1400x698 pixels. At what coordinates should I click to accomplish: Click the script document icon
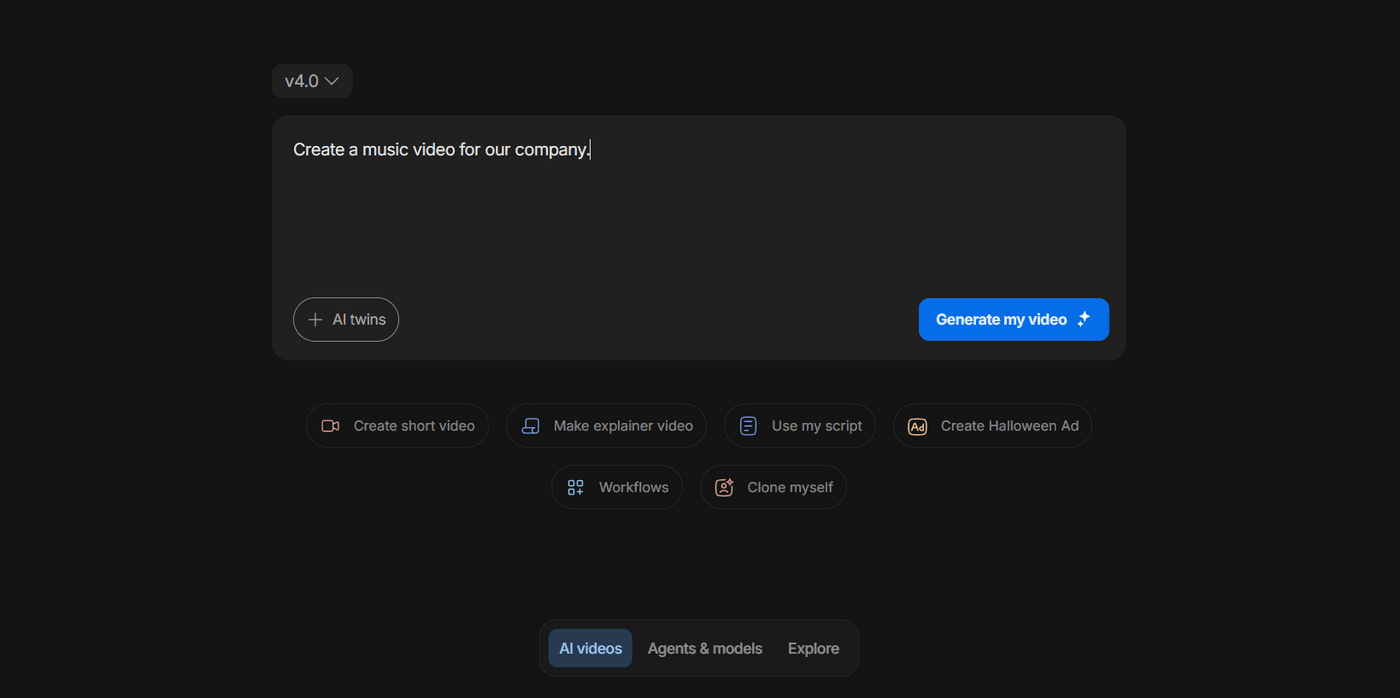(x=748, y=426)
